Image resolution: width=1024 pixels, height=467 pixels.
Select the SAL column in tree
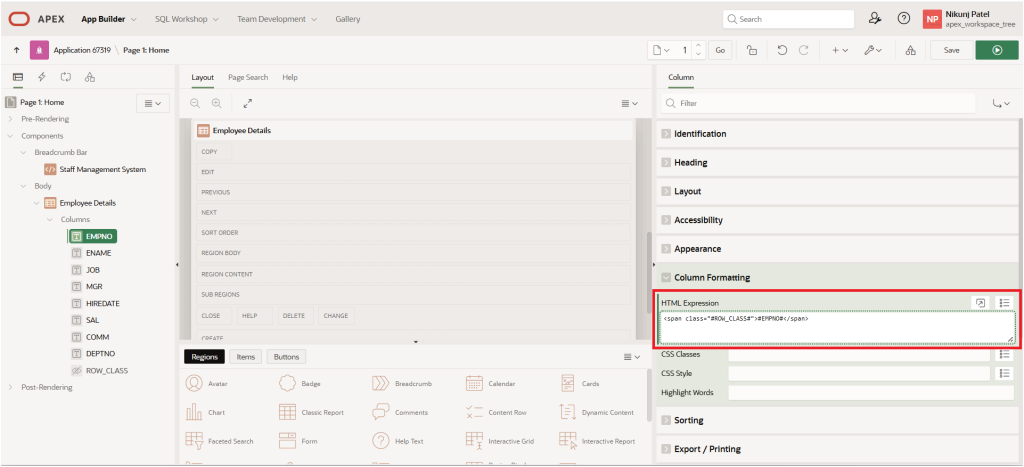[x=92, y=320]
